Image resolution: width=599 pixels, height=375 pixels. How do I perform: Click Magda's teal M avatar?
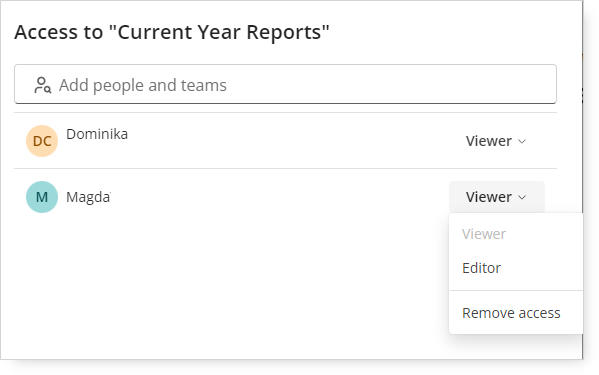coord(42,197)
